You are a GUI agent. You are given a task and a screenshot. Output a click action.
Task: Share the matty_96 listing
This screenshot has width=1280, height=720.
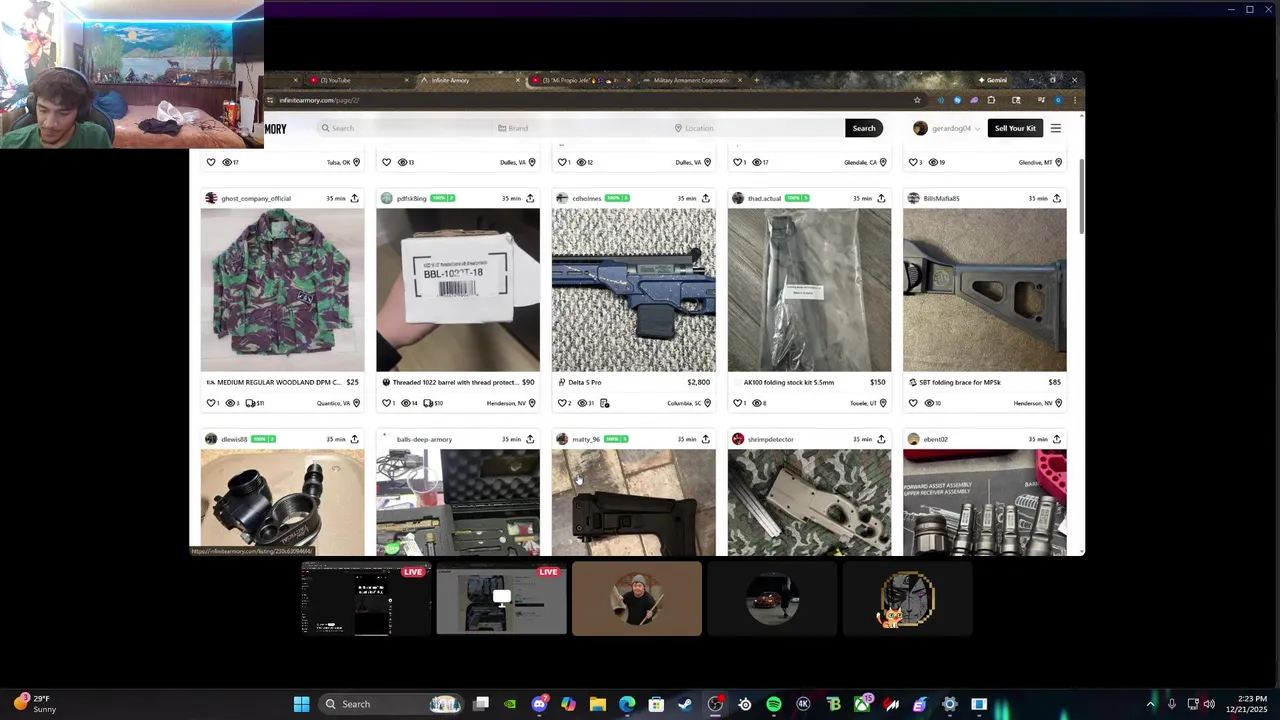(x=705, y=439)
